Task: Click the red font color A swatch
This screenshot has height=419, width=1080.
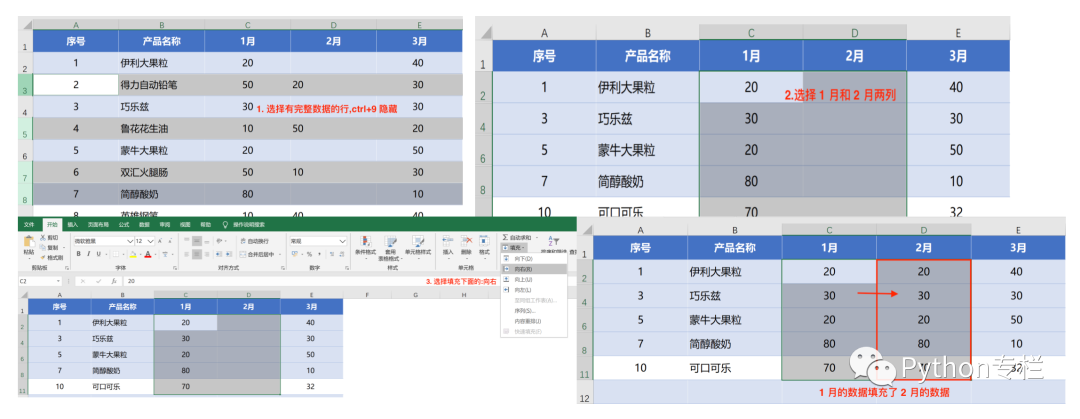Action: 148,254
